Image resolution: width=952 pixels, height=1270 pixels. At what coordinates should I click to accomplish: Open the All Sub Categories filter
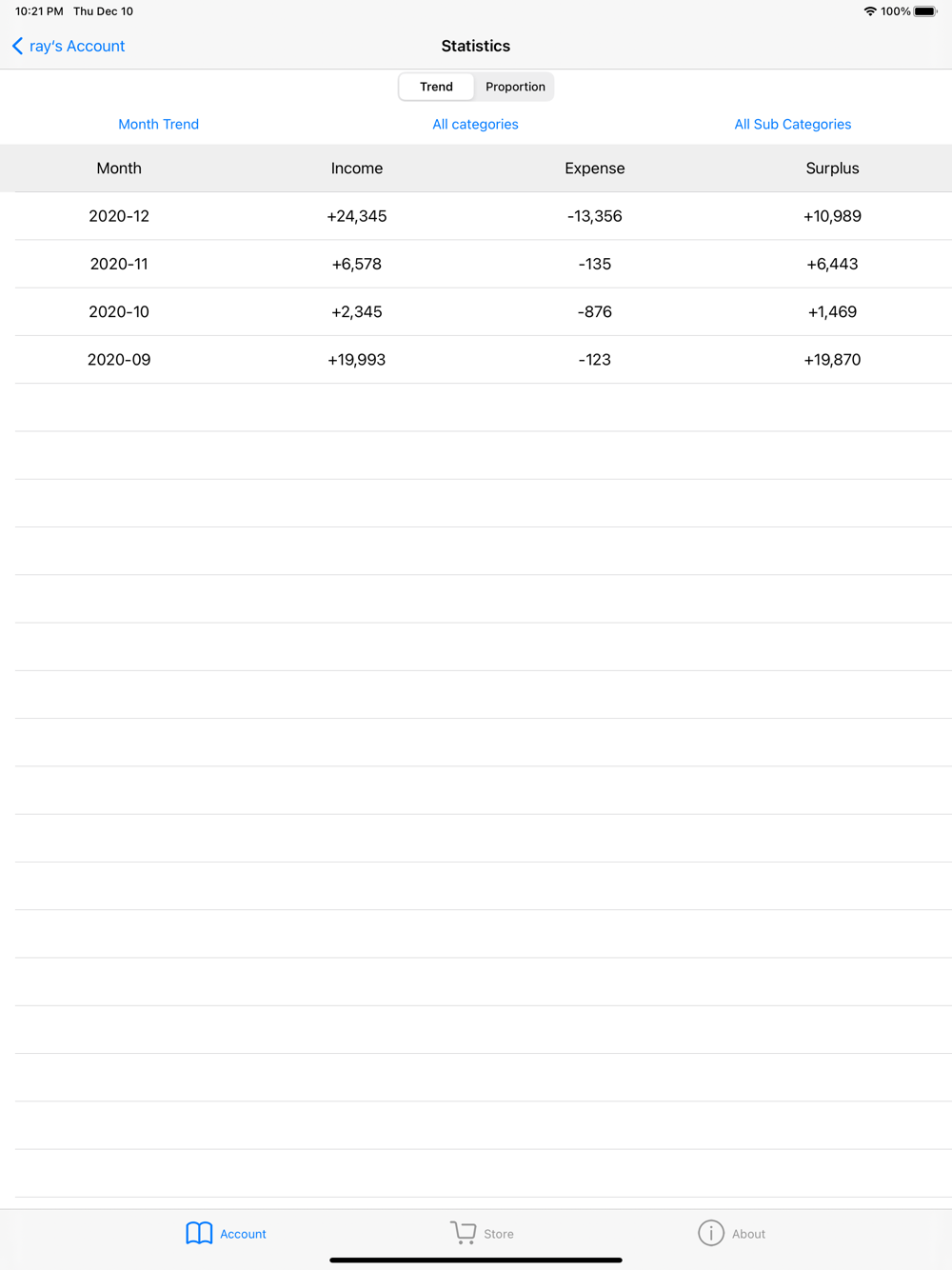792,124
